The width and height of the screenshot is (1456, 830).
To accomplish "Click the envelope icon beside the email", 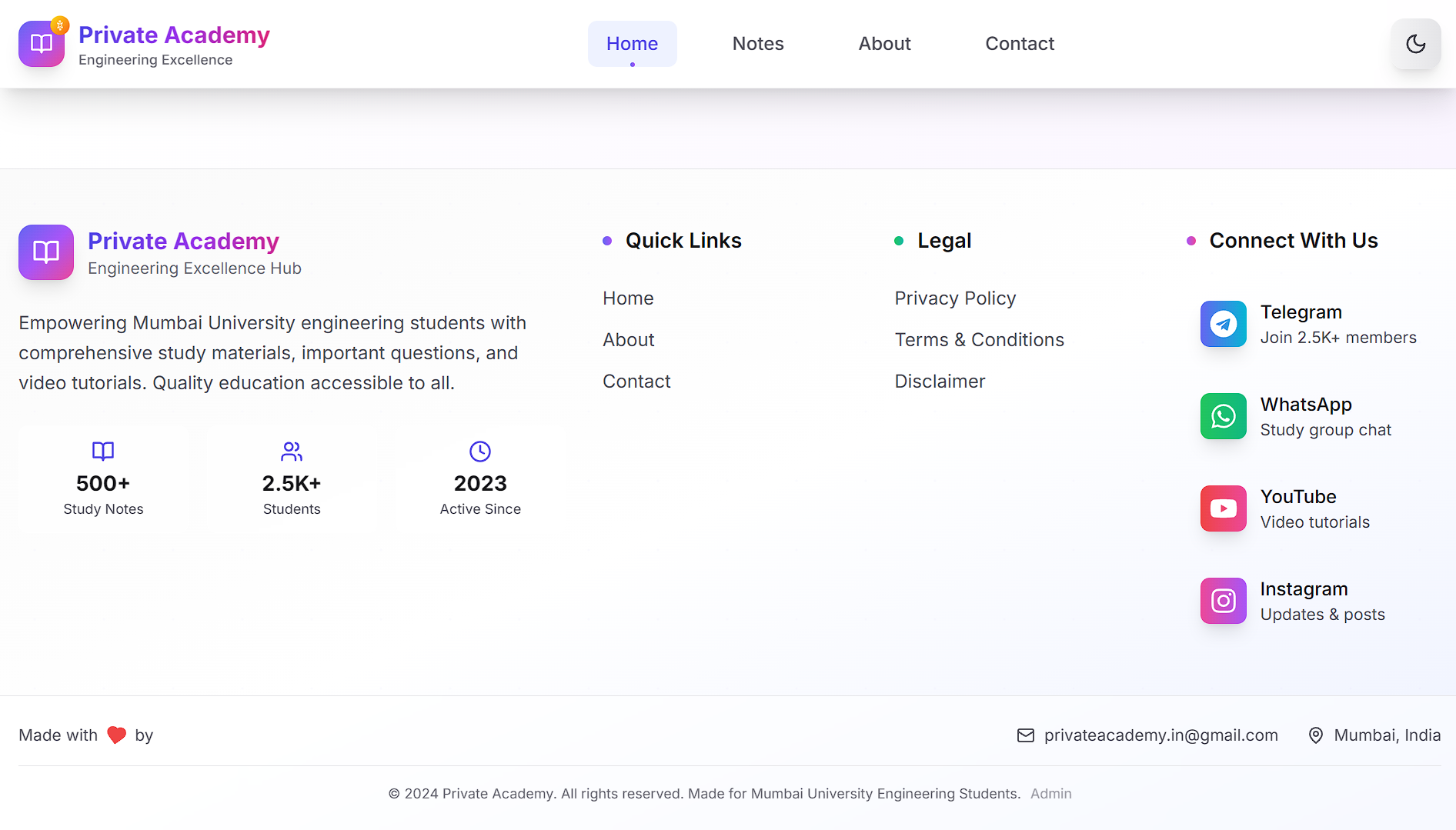I will tap(1025, 735).
